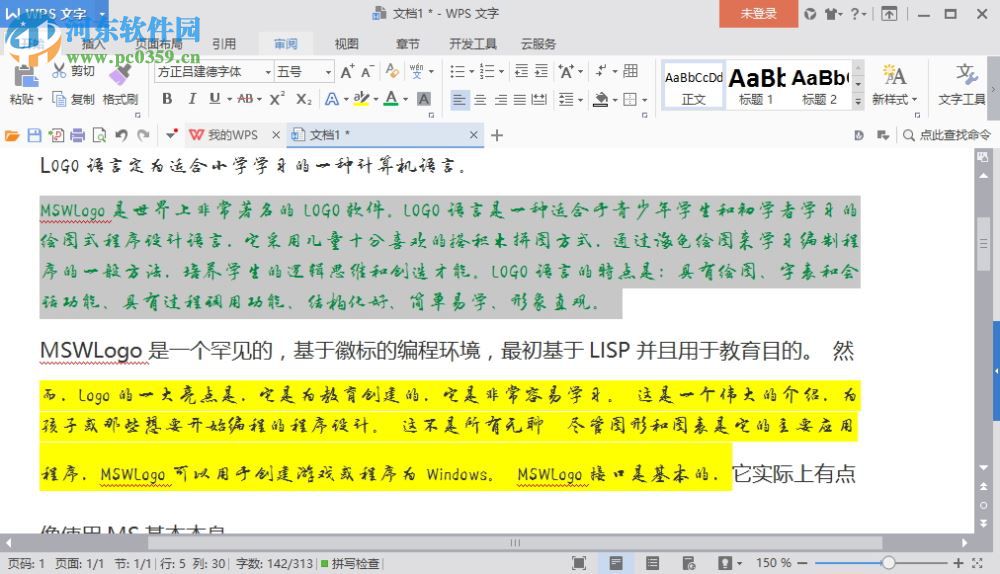
Task: Expand borders dropdown arrow
Action: click(645, 99)
